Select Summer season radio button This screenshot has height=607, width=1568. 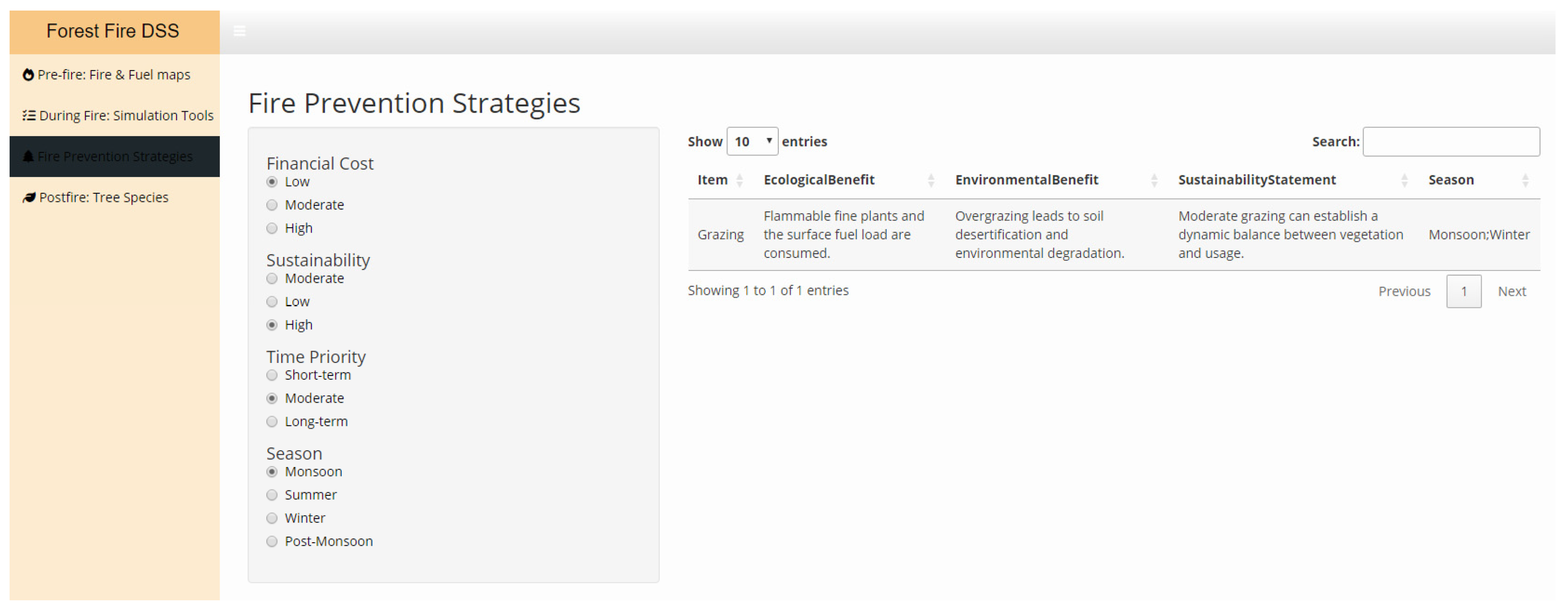pyautogui.click(x=272, y=496)
